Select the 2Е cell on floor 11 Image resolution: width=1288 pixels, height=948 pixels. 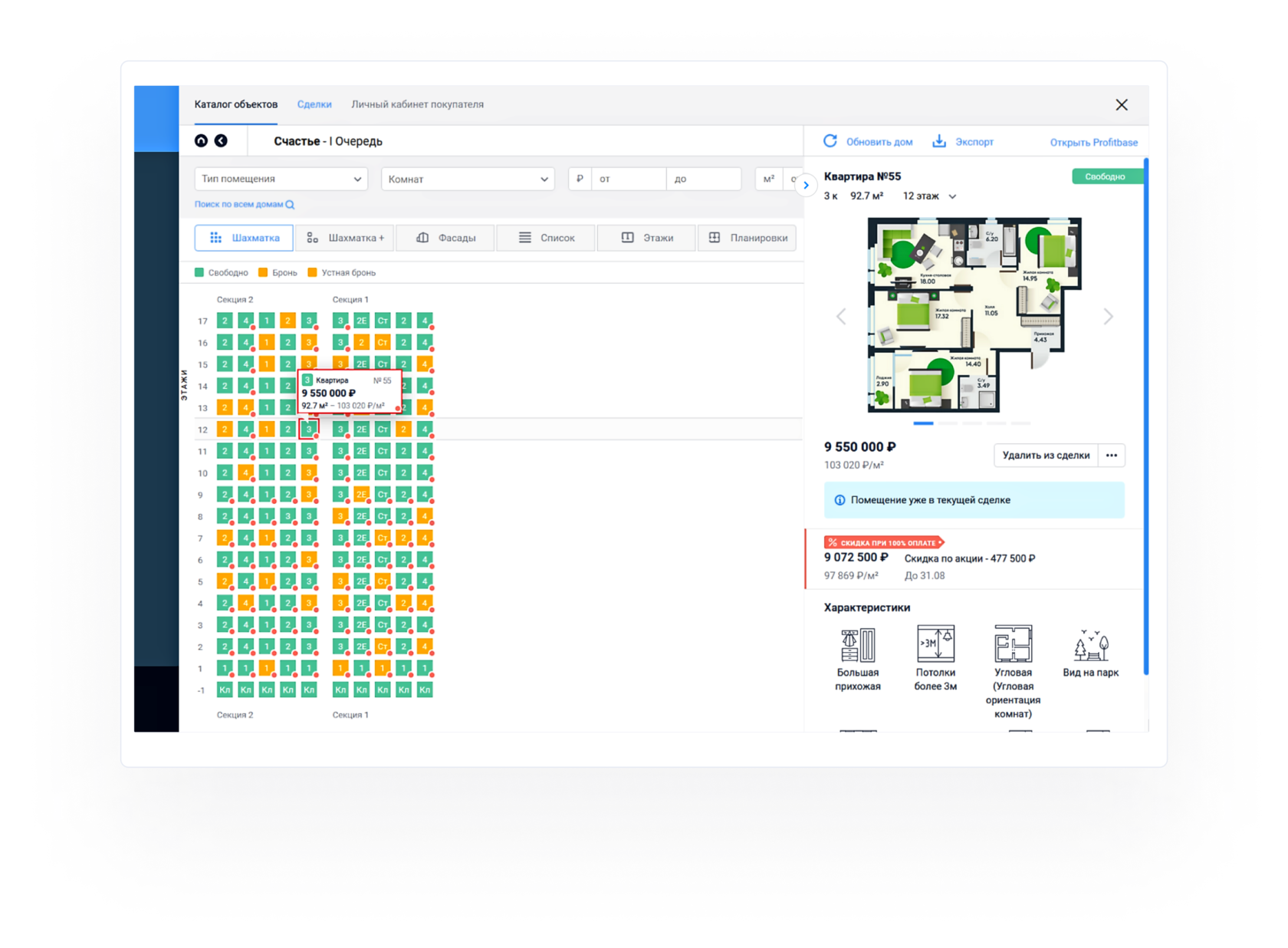point(362,451)
